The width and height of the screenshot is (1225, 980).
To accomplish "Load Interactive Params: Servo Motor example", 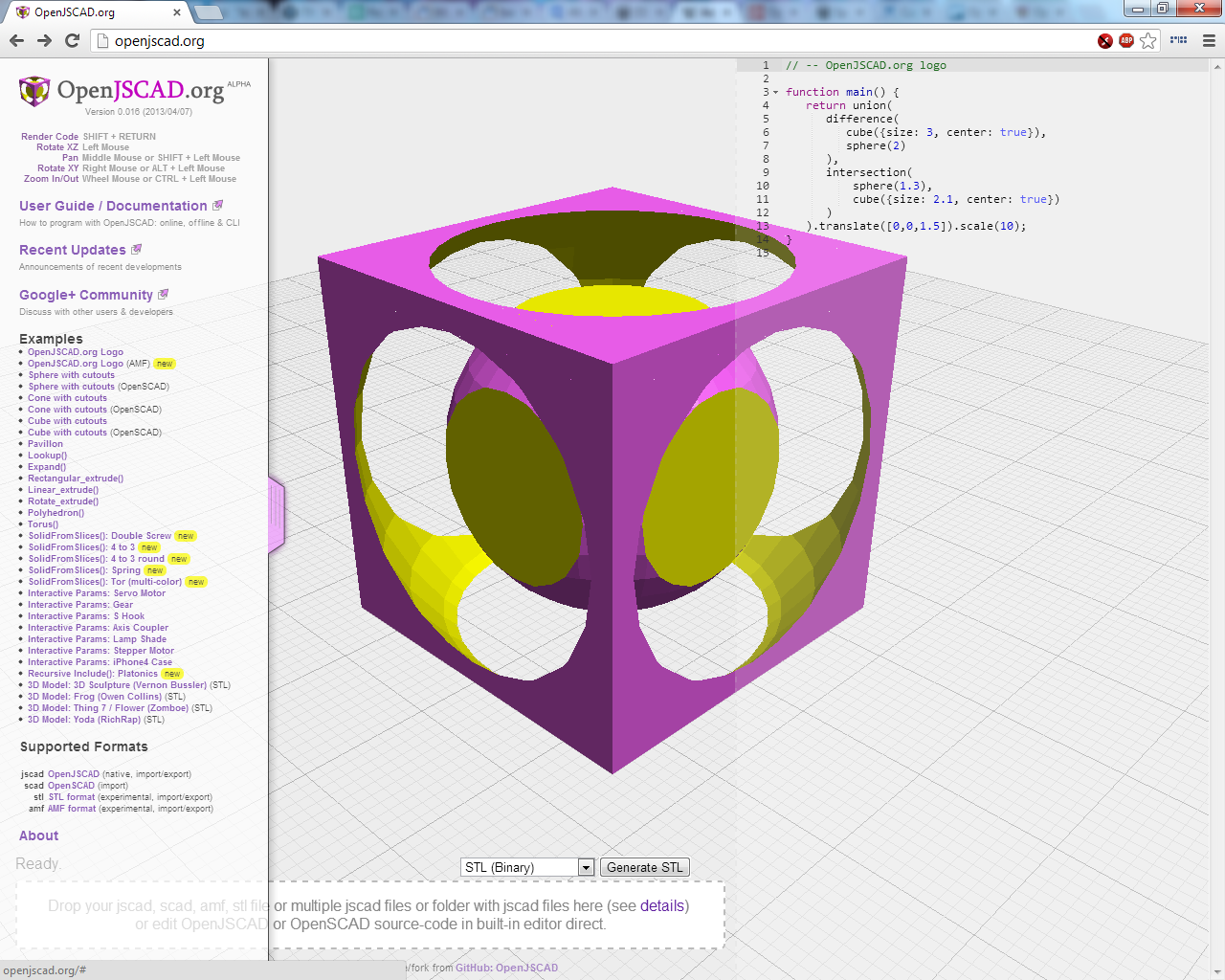I will (x=97, y=593).
